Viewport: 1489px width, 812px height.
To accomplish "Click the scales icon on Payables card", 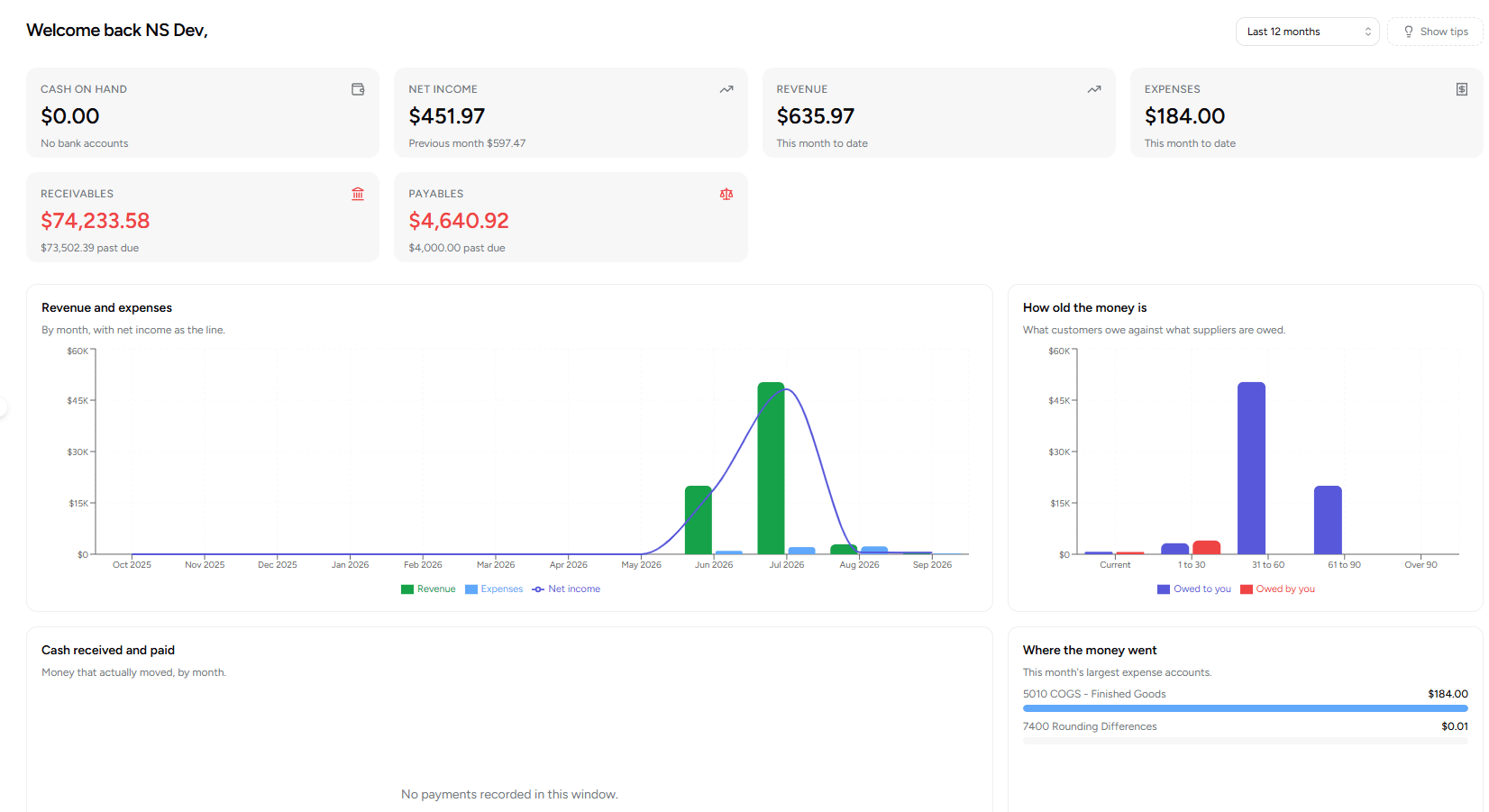I will click(x=726, y=194).
